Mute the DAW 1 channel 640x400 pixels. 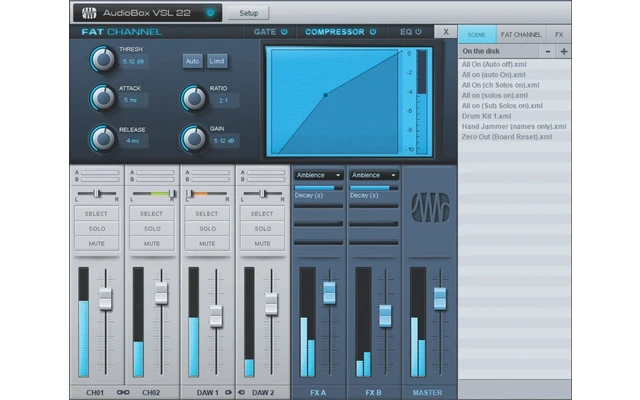[x=207, y=243]
